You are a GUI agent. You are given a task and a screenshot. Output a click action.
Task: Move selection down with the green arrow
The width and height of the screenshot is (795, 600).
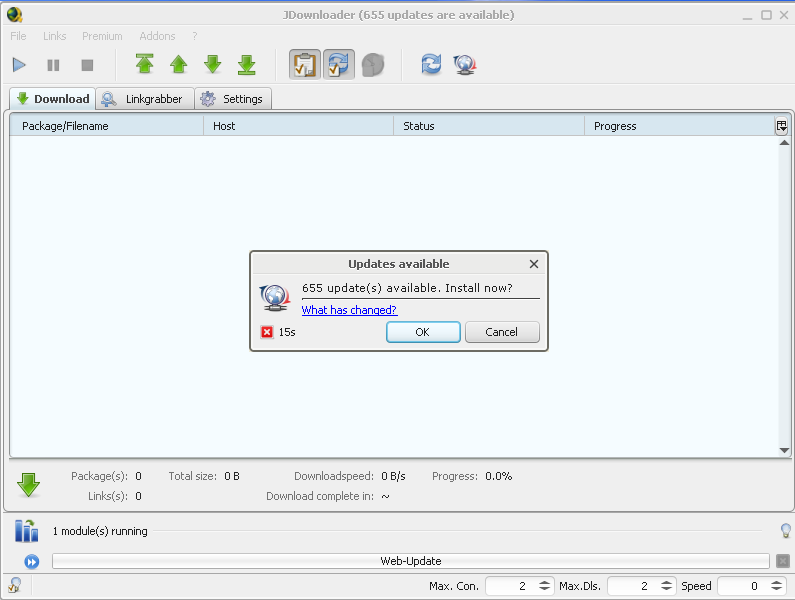[x=212, y=64]
